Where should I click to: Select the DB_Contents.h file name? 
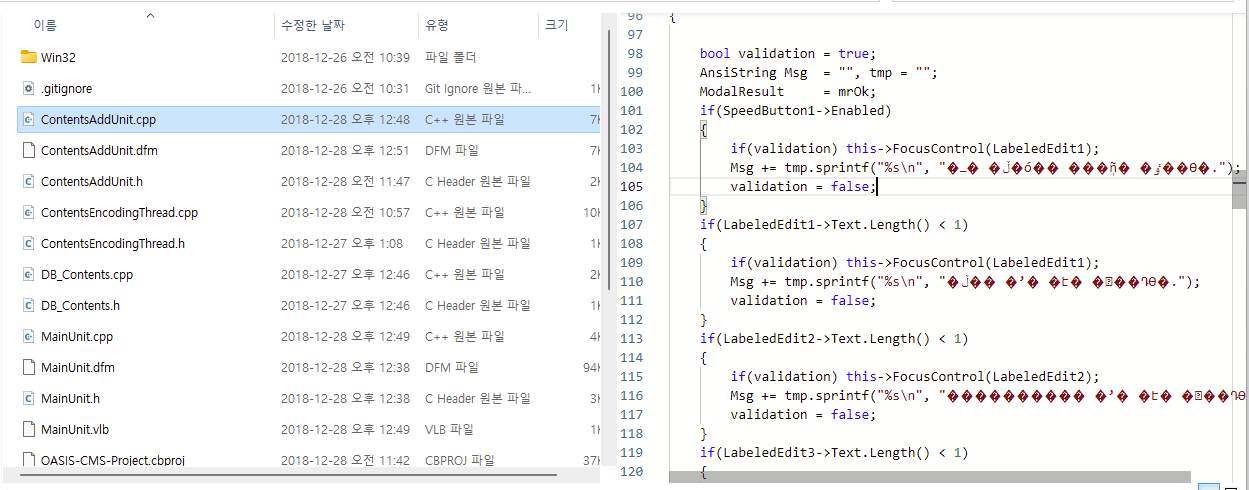click(x=80, y=305)
